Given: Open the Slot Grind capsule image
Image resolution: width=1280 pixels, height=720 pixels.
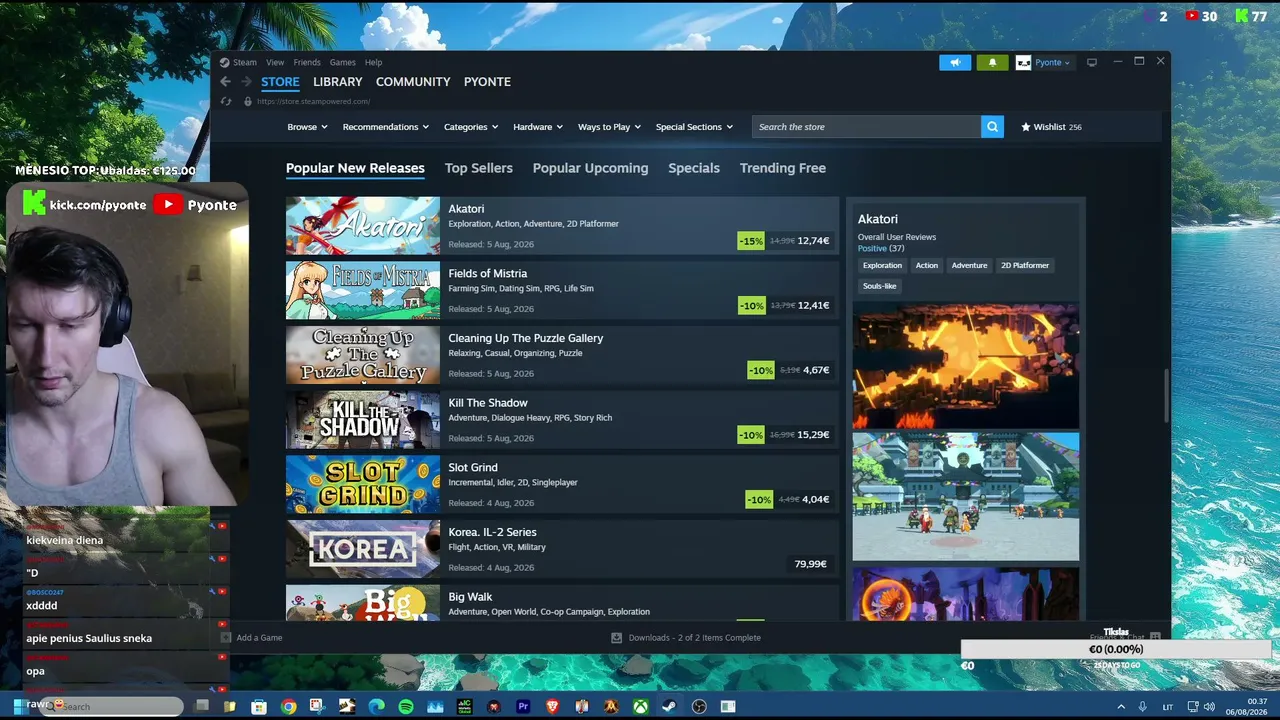Looking at the screenshot, I should (x=363, y=485).
